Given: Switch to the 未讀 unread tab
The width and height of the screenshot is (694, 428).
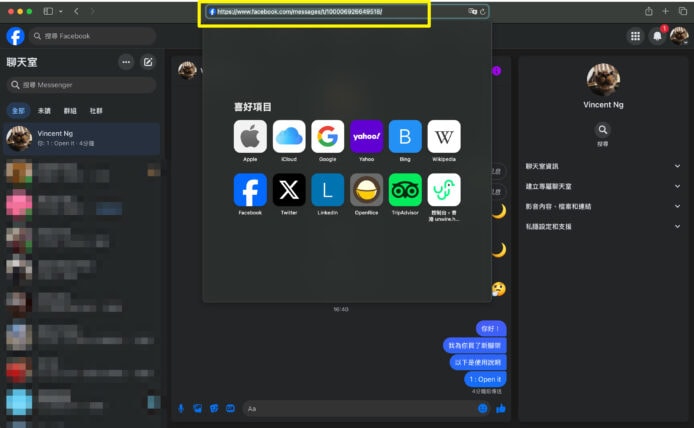Looking at the screenshot, I should point(44,111).
